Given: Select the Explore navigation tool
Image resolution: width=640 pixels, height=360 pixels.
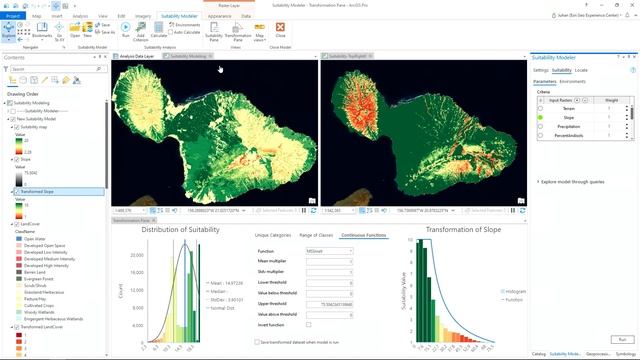Looking at the screenshot, I should 9,31.
